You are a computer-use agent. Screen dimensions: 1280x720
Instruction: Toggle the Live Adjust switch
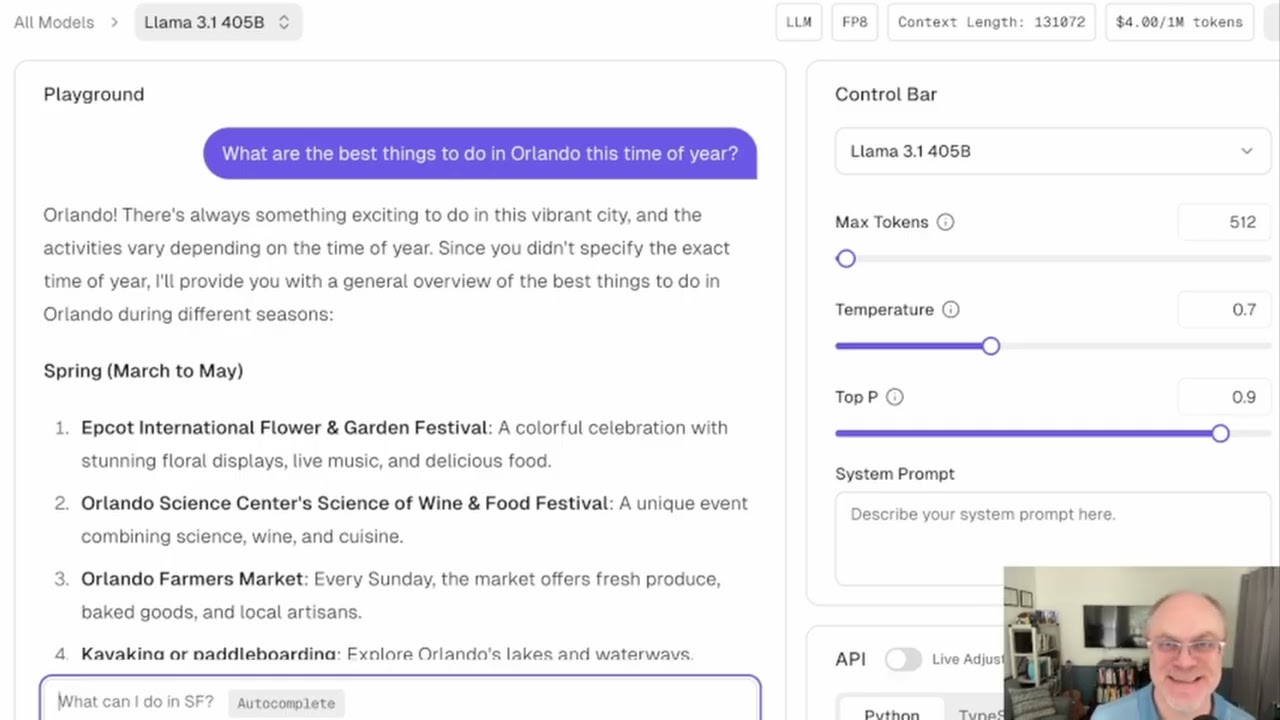point(902,659)
